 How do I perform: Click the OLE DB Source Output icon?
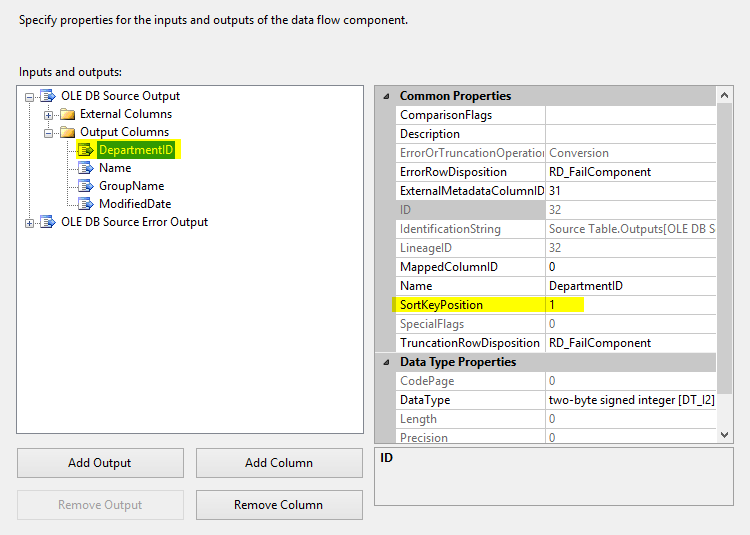coord(47,96)
